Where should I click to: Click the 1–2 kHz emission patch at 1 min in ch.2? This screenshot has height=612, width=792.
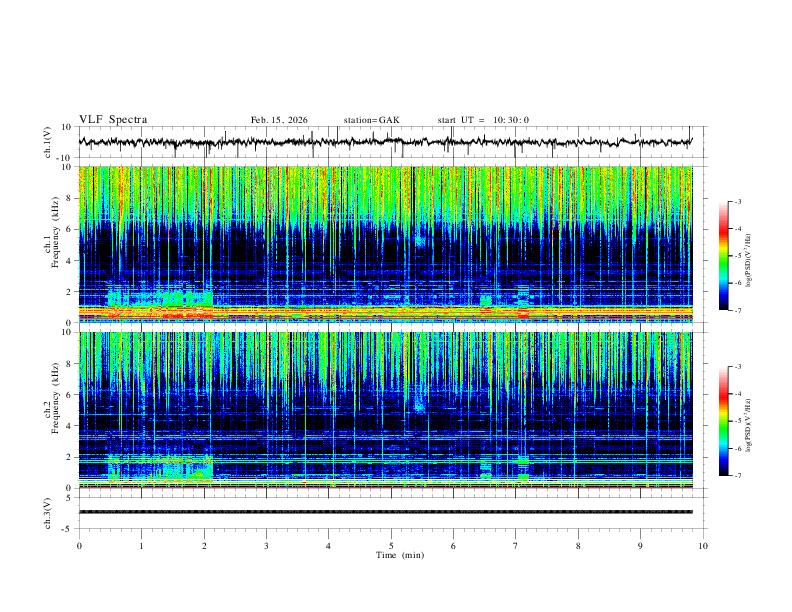160,467
